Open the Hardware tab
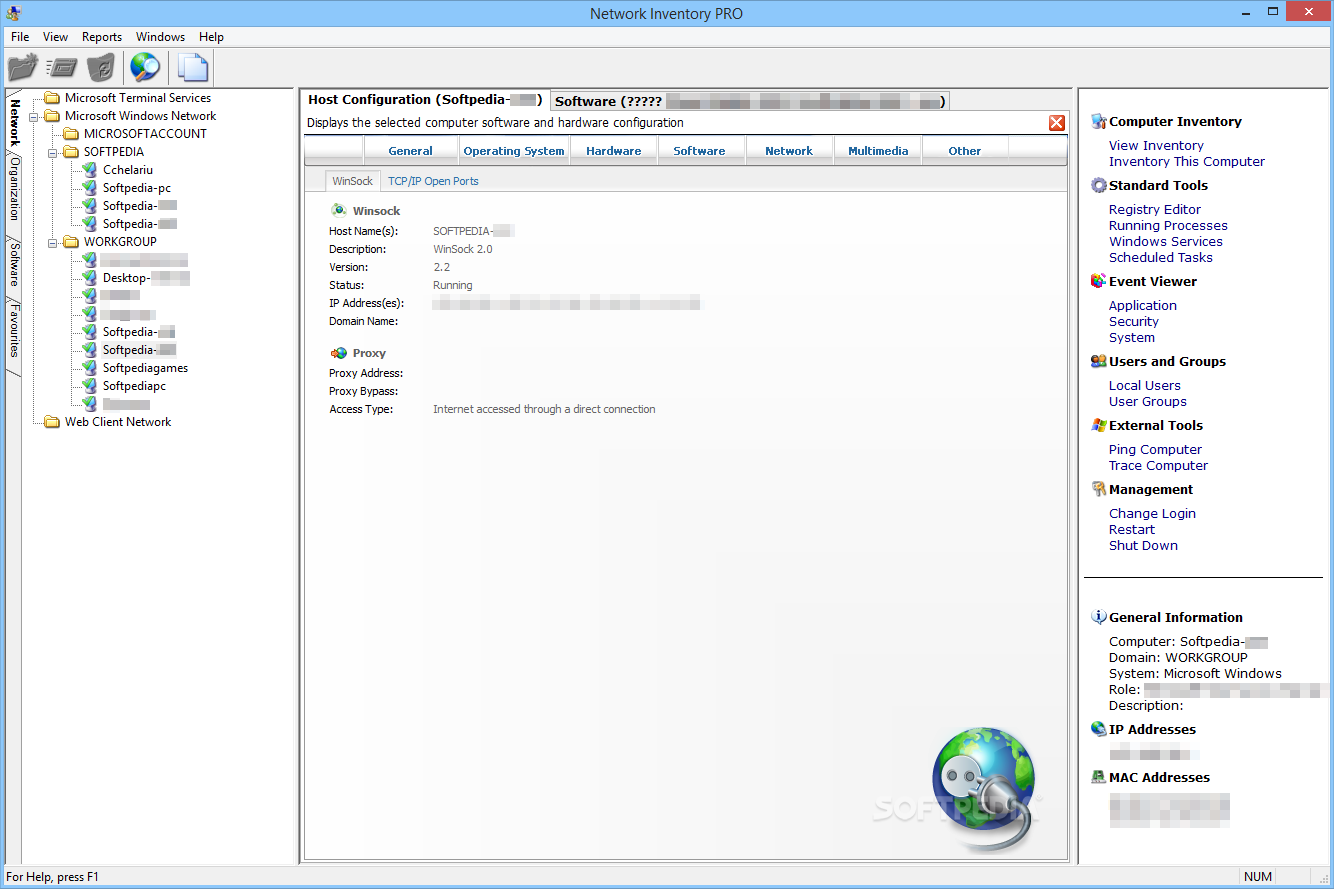The width and height of the screenshot is (1334, 889). click(x=614, y=151)
